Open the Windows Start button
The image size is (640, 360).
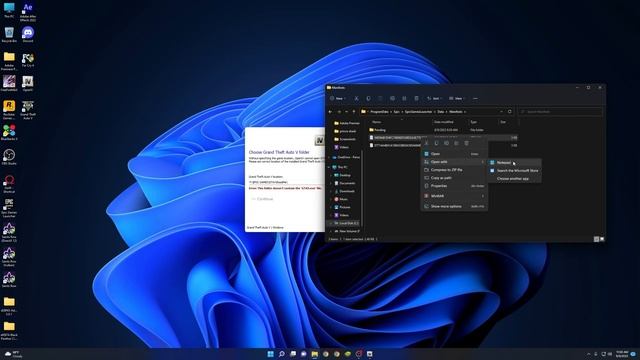[270, 354]
